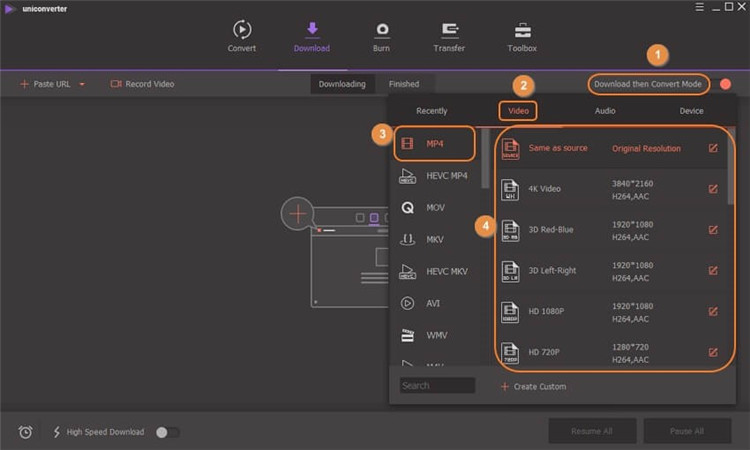Select the 3D Red-Blue preset

tap(612, 230)
